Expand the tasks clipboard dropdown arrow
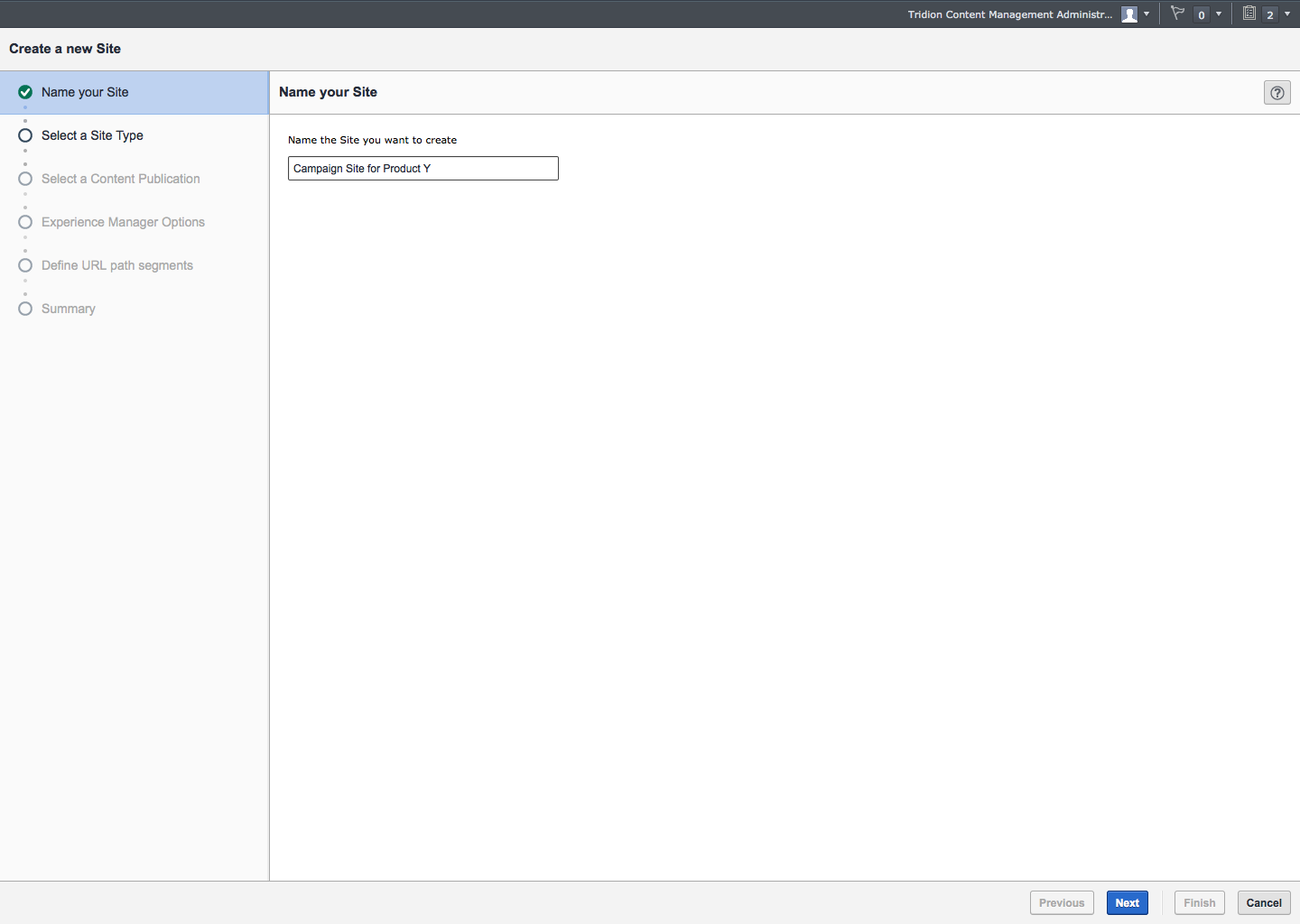 coord(1287,14)
